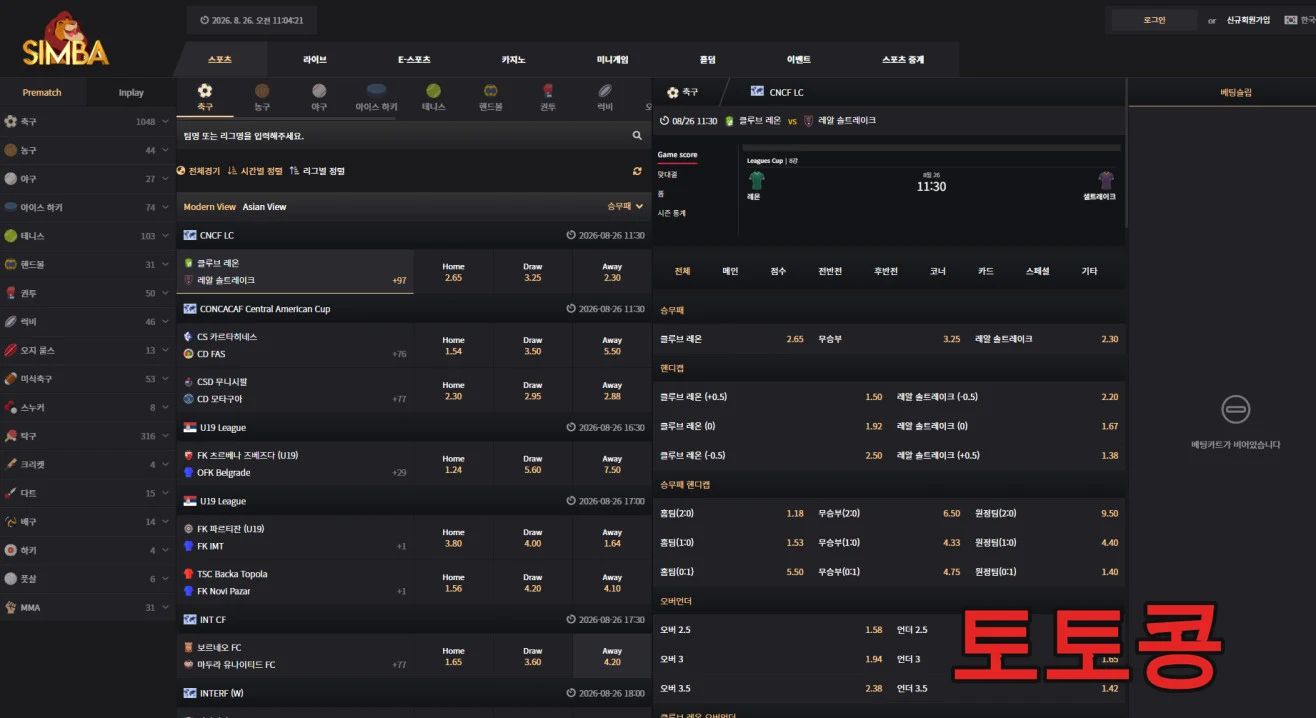Image resolution: width=1316 pixels, height=718 pixels.
Task: Click the refresh icon beside sort options
Action: (637, 171)
